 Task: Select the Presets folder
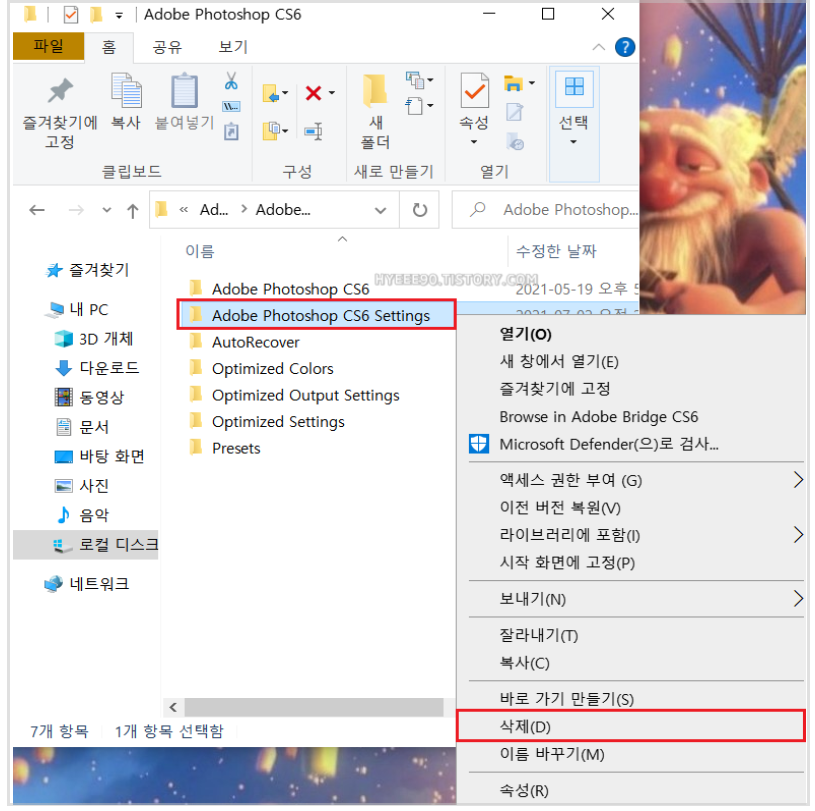(225, 448)
